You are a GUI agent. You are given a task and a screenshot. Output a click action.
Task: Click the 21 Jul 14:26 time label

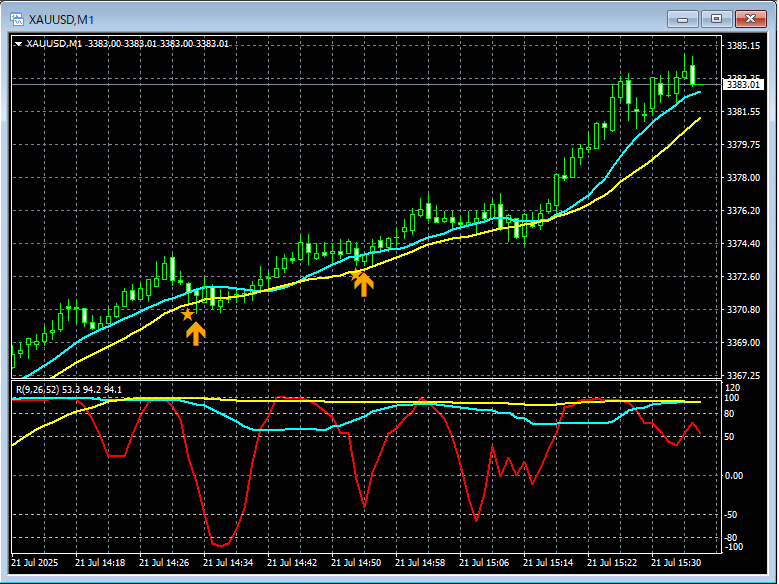pyautogui.click(x=164, y=563)
